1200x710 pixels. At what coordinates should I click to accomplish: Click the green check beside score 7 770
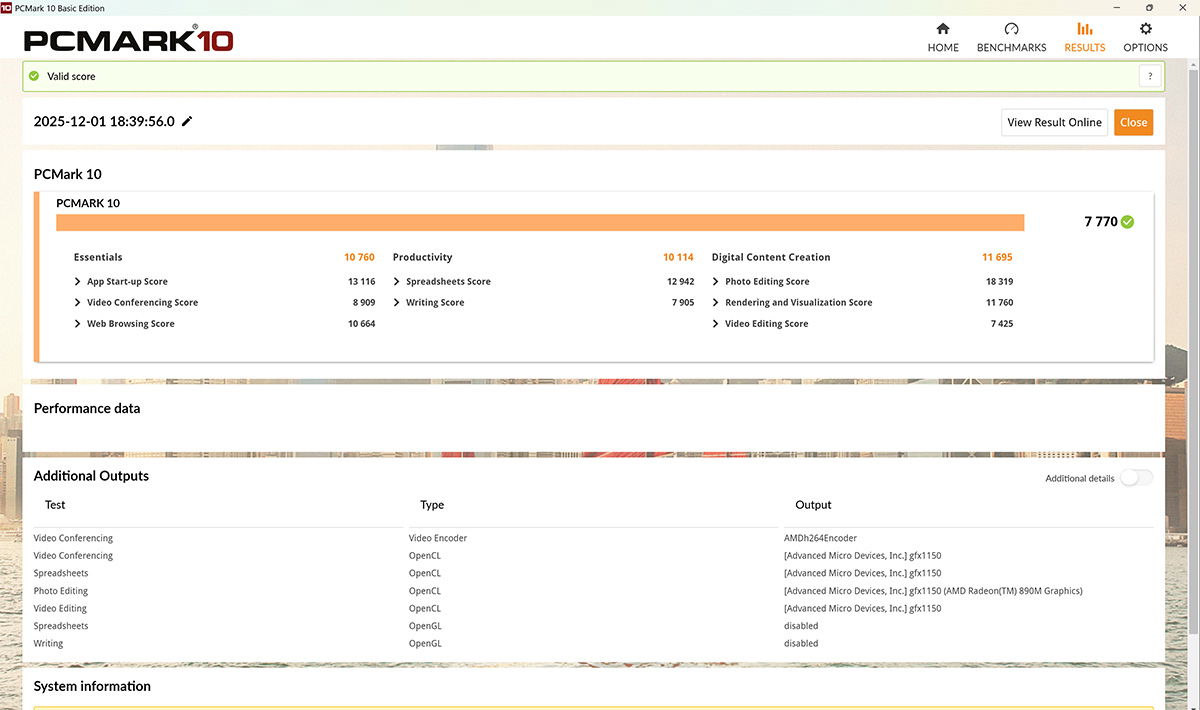point(1128,222)
